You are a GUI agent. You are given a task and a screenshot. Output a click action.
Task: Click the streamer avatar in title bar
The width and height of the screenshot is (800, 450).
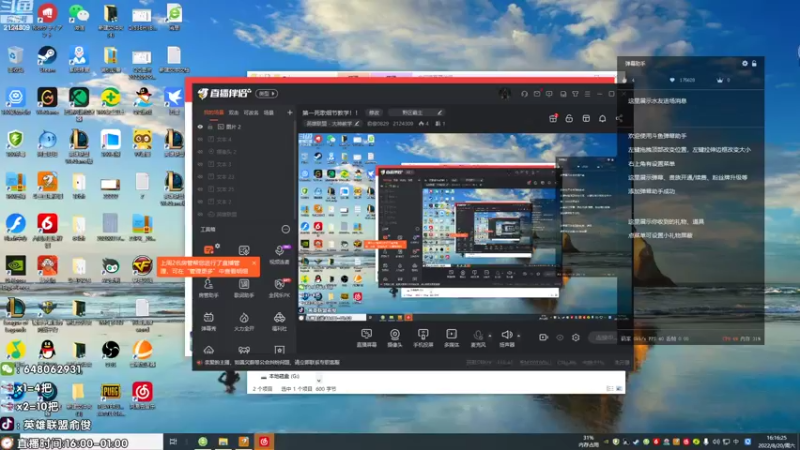coord(505,94)
